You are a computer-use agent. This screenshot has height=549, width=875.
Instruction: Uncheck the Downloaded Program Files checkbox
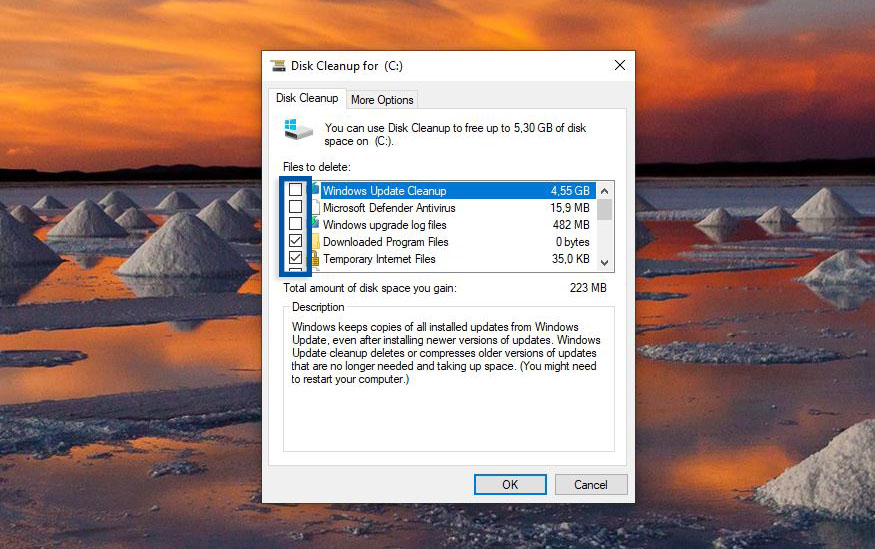tap(295, 240)
